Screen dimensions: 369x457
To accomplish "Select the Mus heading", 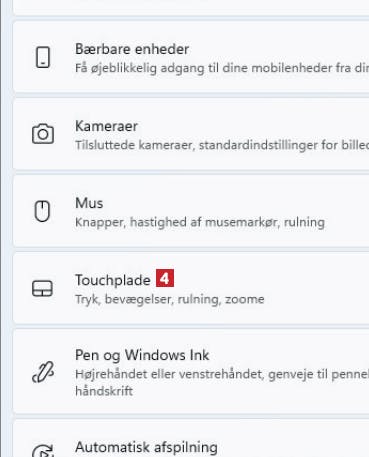I will click(x=89, y=203).
